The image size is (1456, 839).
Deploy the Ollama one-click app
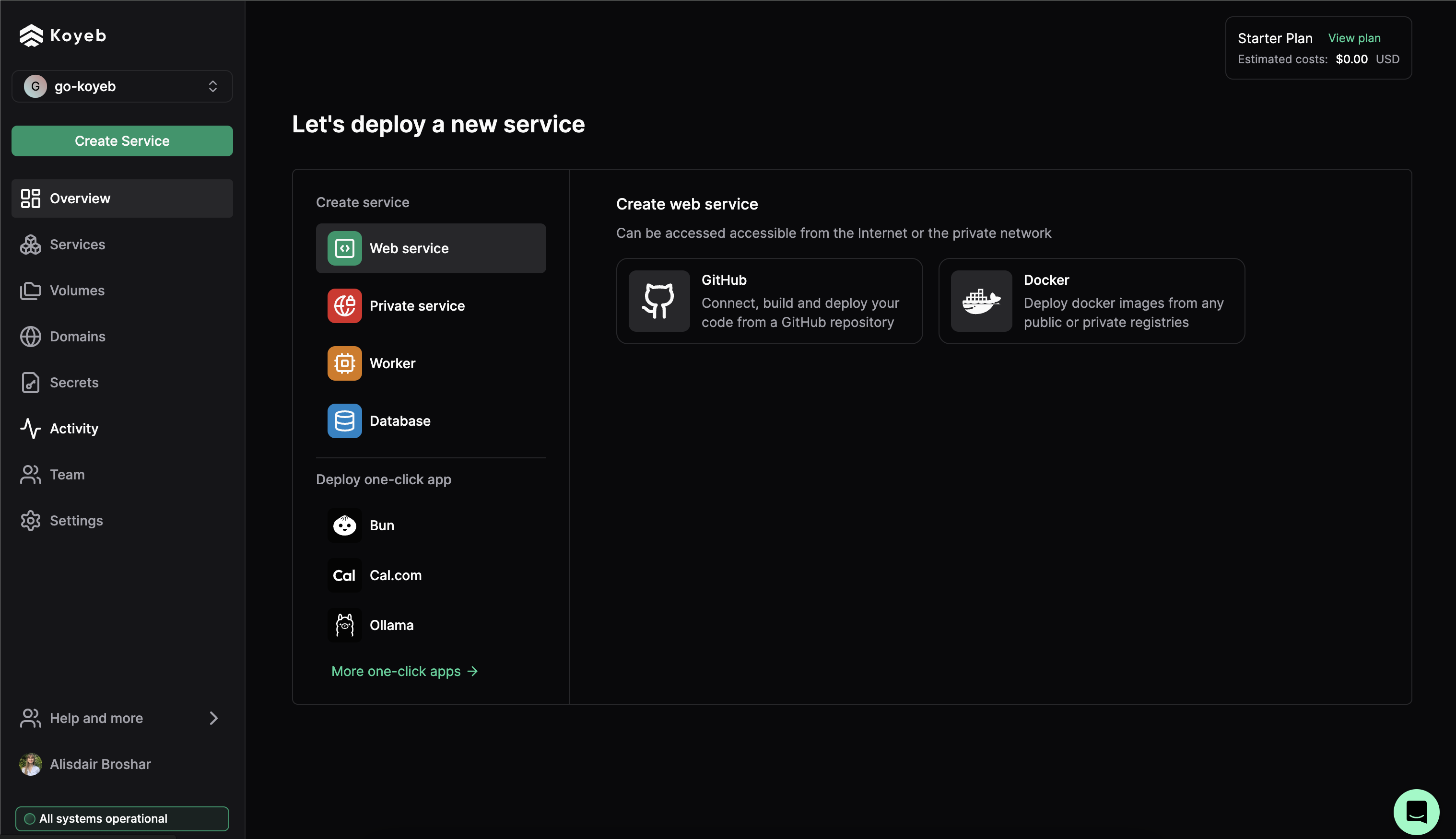431,625
